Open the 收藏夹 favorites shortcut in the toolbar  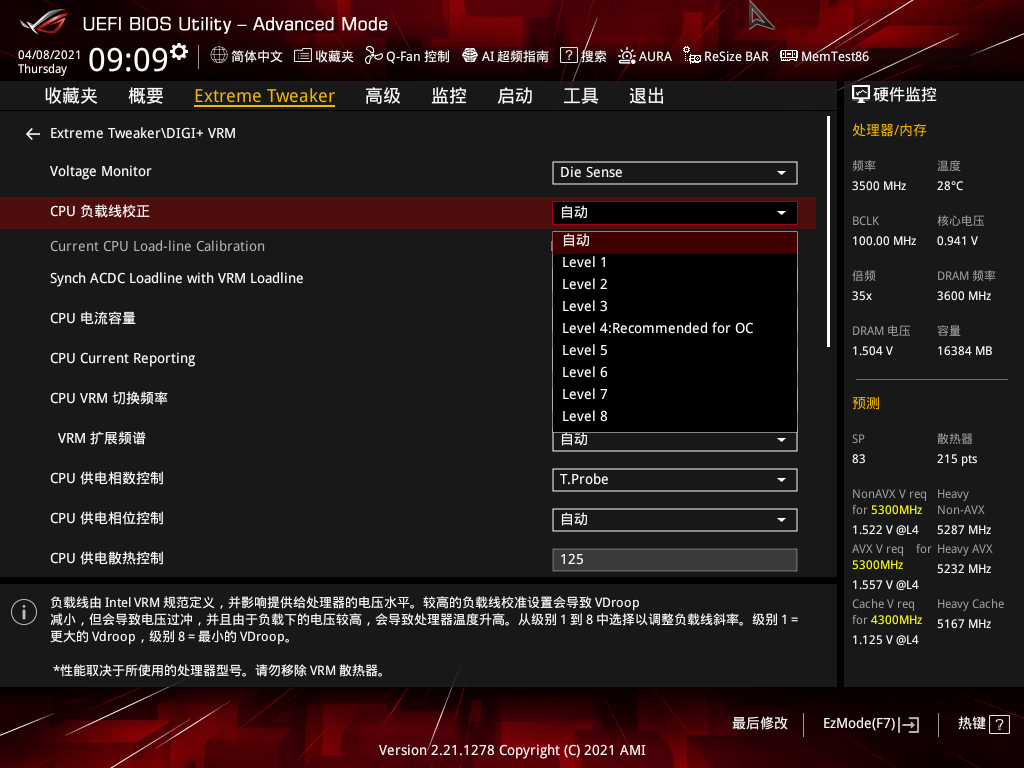coord(324,56)
